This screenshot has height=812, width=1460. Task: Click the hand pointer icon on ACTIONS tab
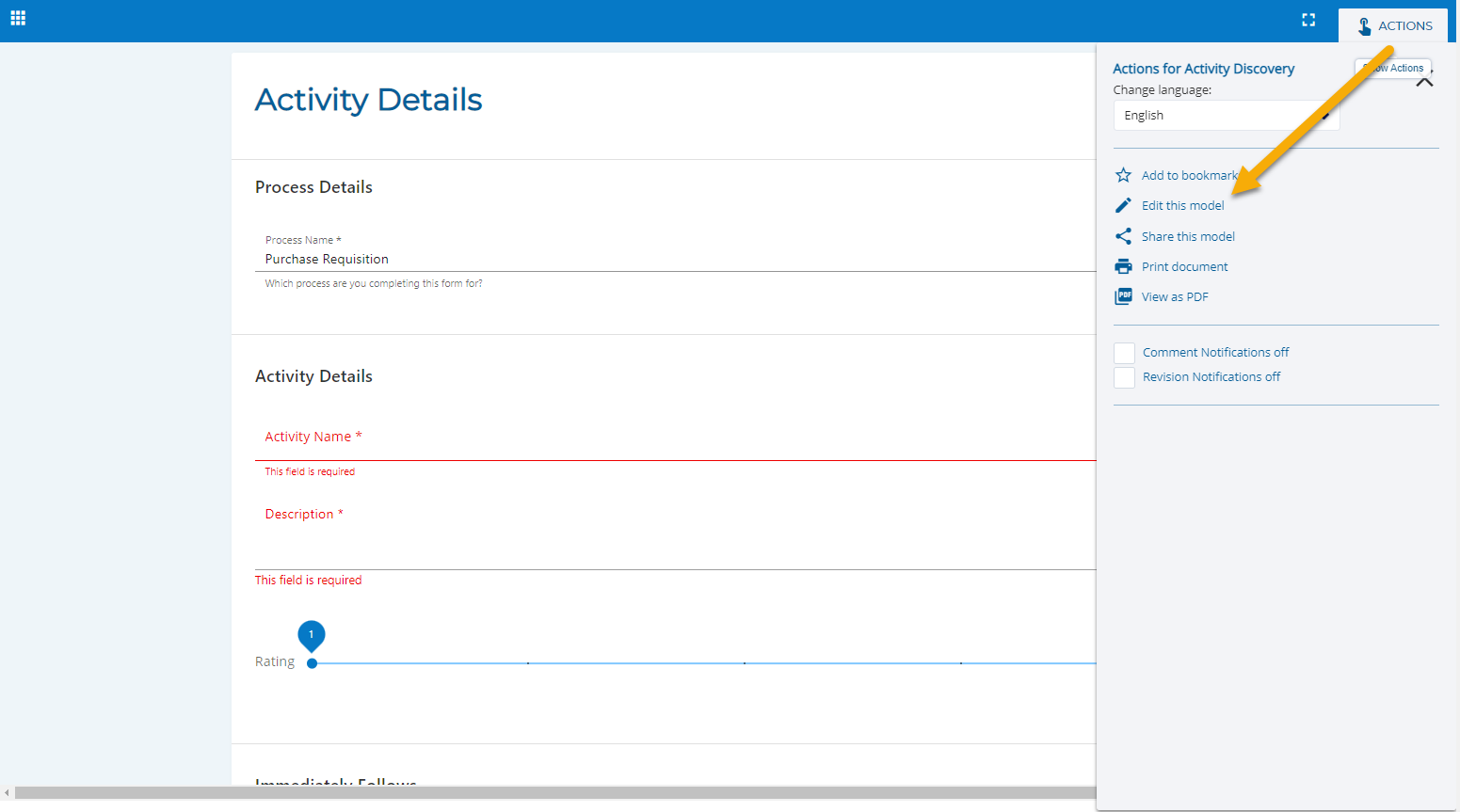pos(1364,26)
